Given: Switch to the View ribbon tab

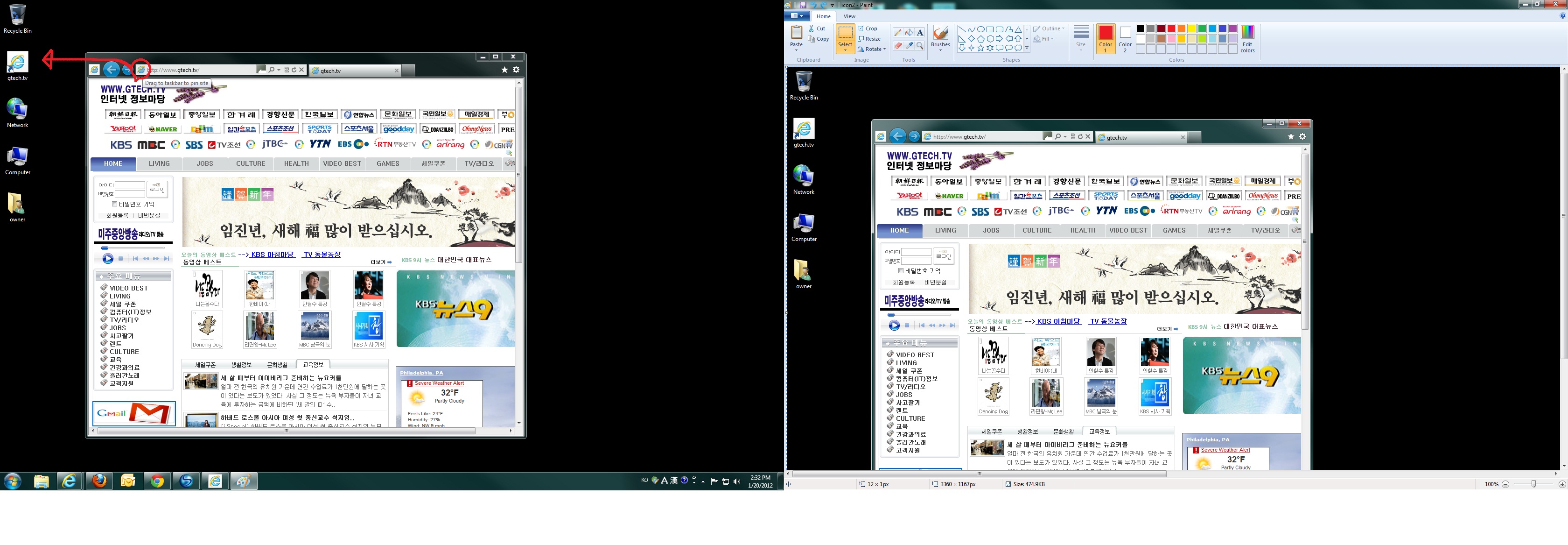Looking at the screenshot, I should tap(849, 16).
